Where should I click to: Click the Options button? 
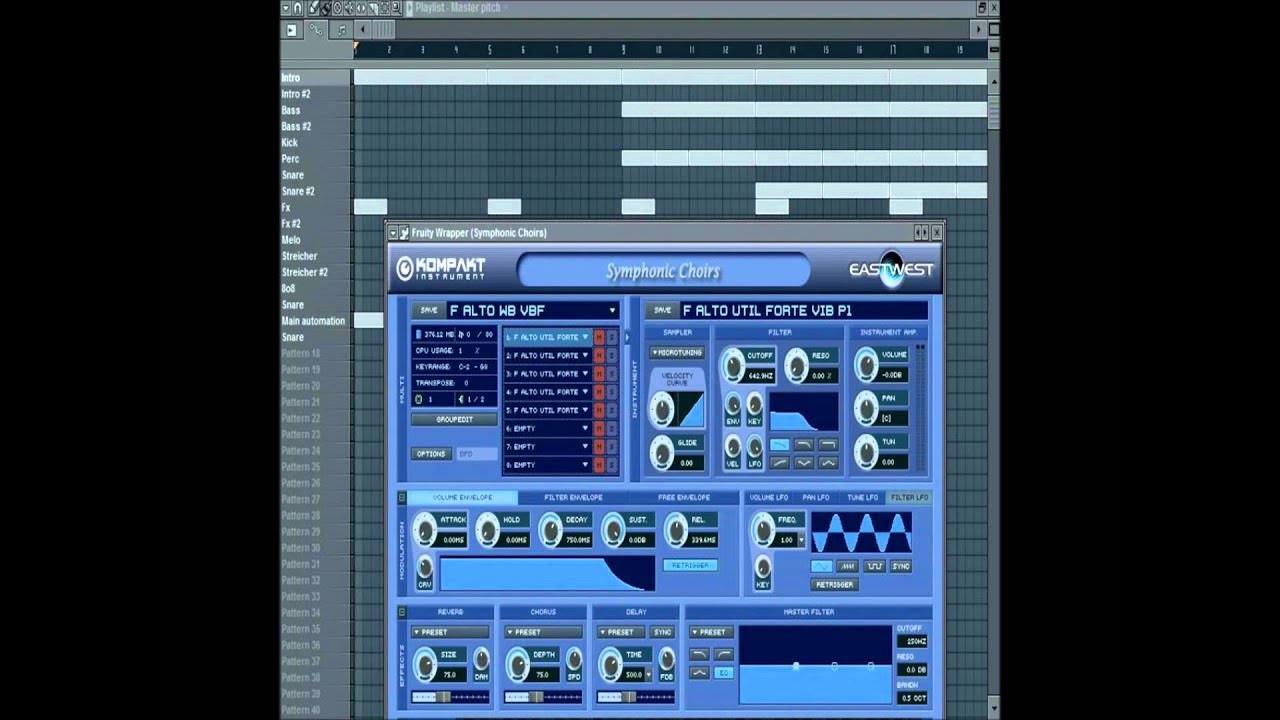[x=432, y=454]
